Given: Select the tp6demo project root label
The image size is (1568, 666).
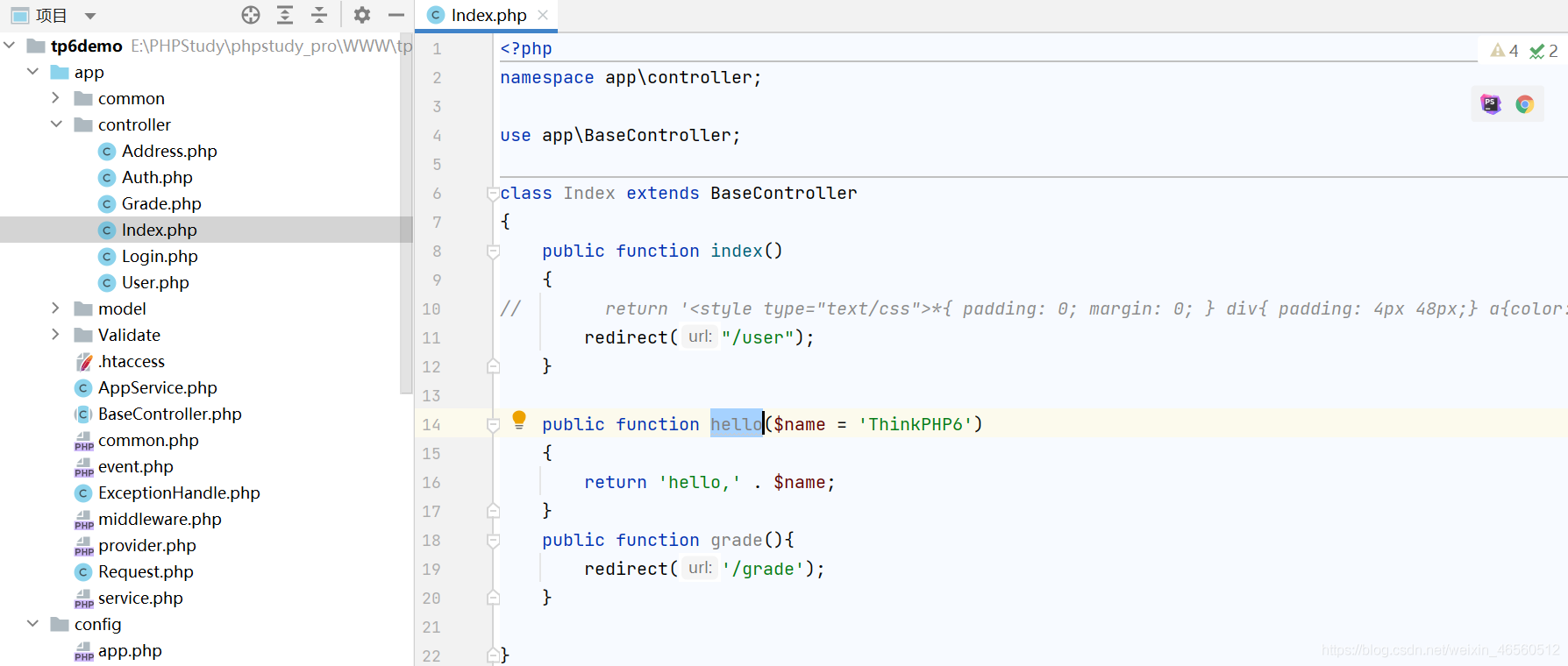Looking at the screenshot, I should click(x=87, y=46).
